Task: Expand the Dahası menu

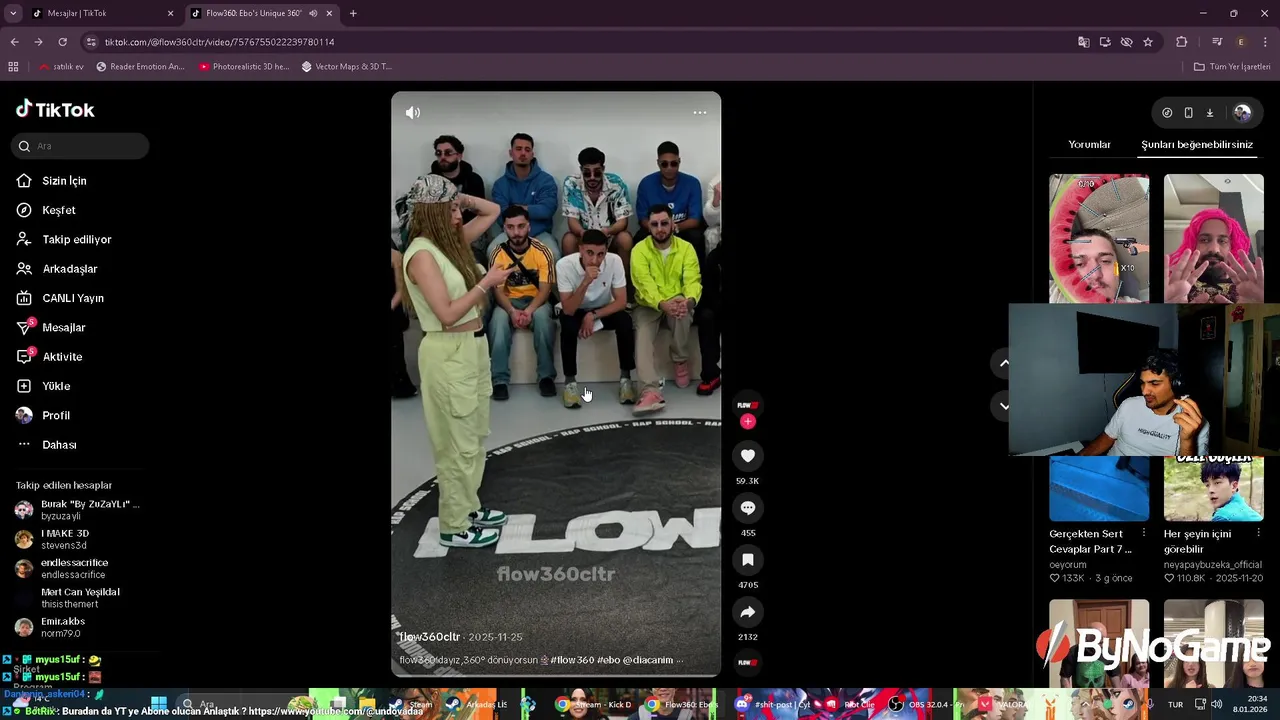Action: [46, 445]
